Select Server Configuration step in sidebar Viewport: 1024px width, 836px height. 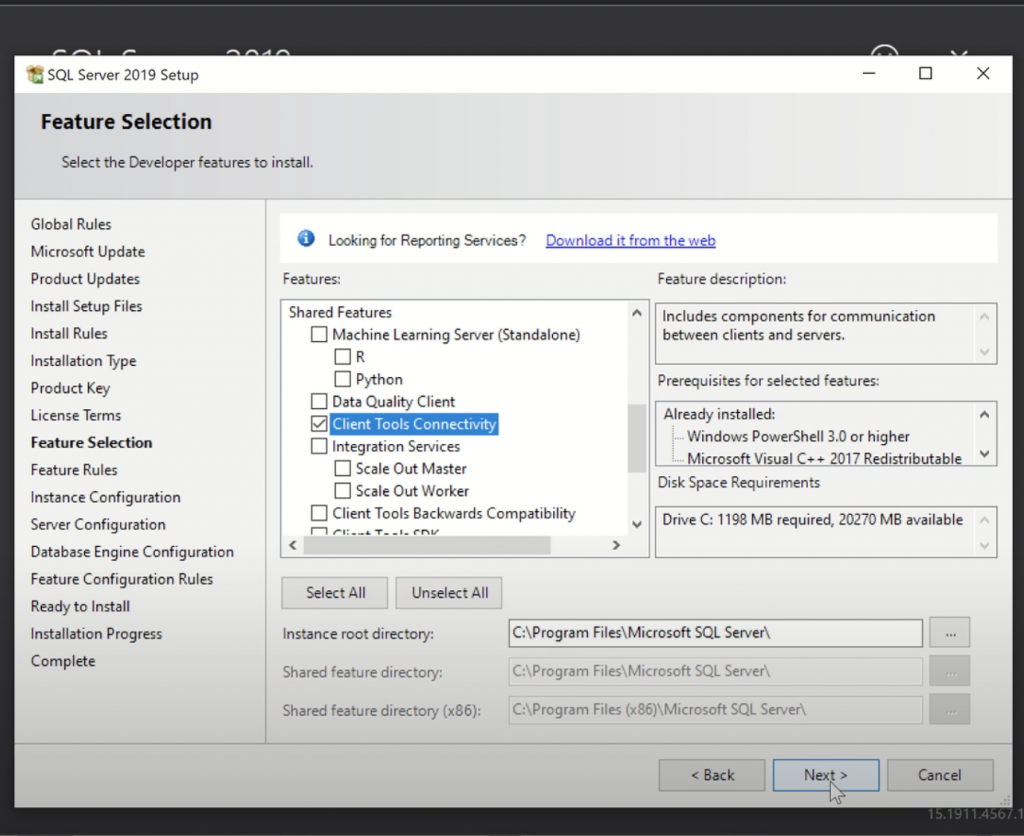98,524
